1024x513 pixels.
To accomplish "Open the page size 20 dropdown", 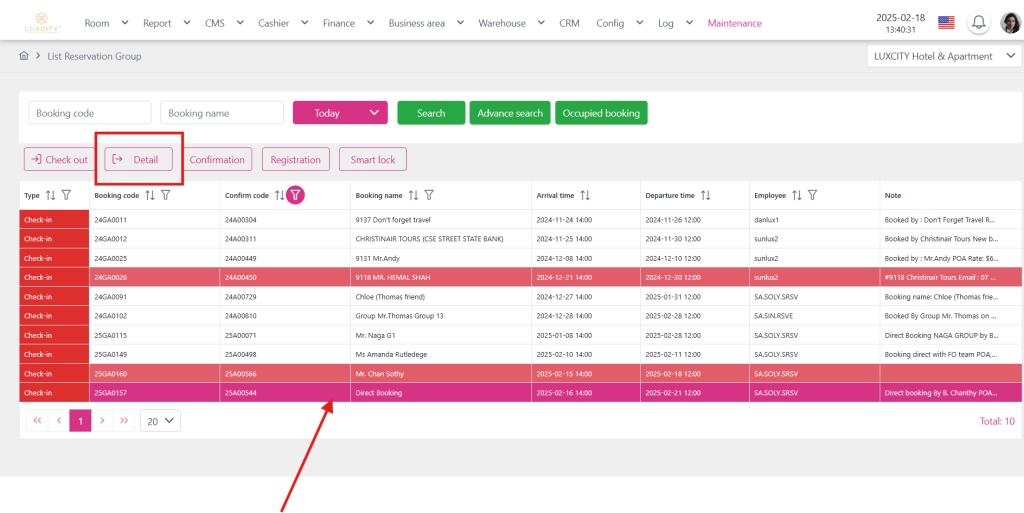I will (x=160, y=421).
